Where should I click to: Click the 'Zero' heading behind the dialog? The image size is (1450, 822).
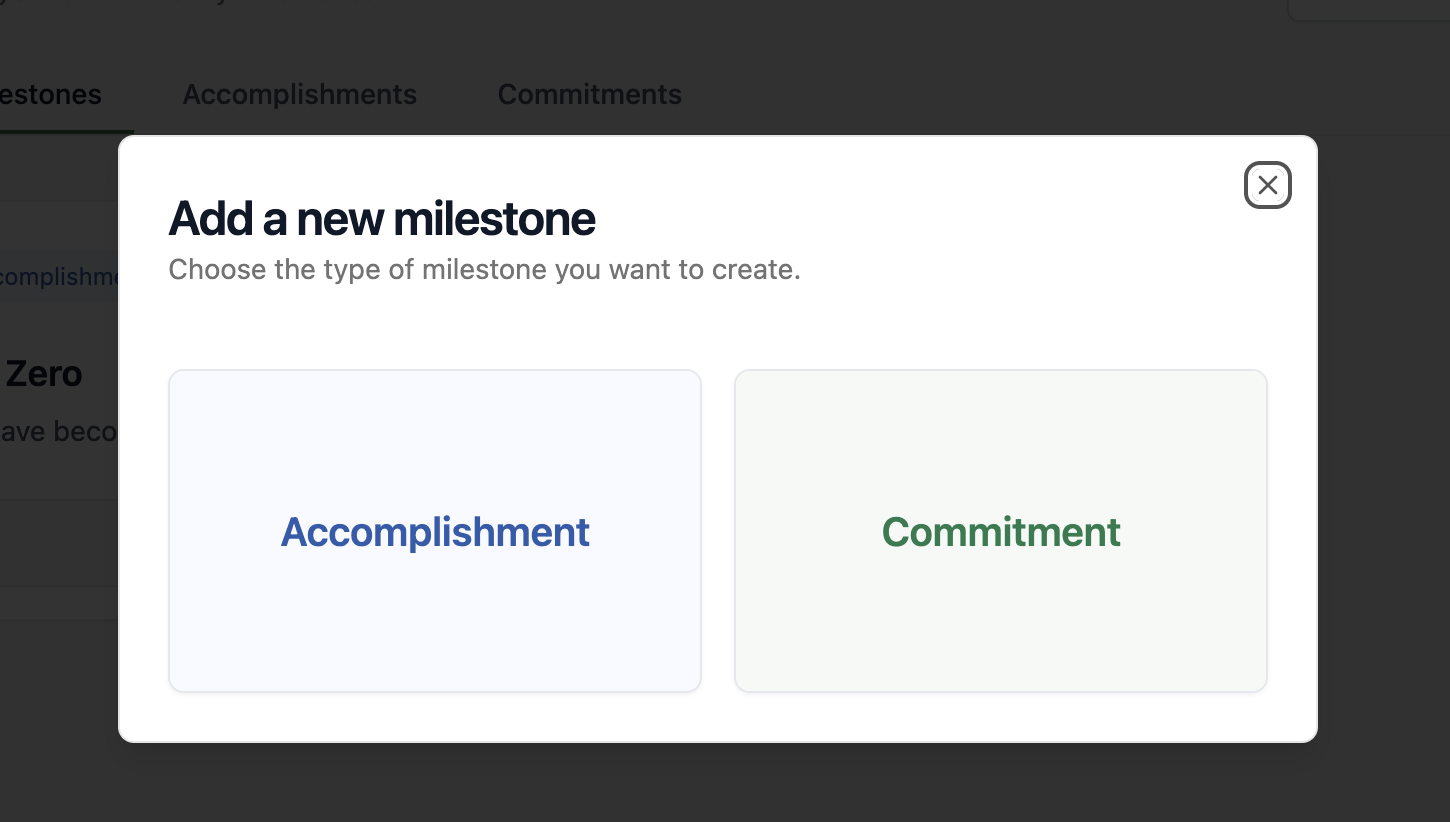click(44, 374)
